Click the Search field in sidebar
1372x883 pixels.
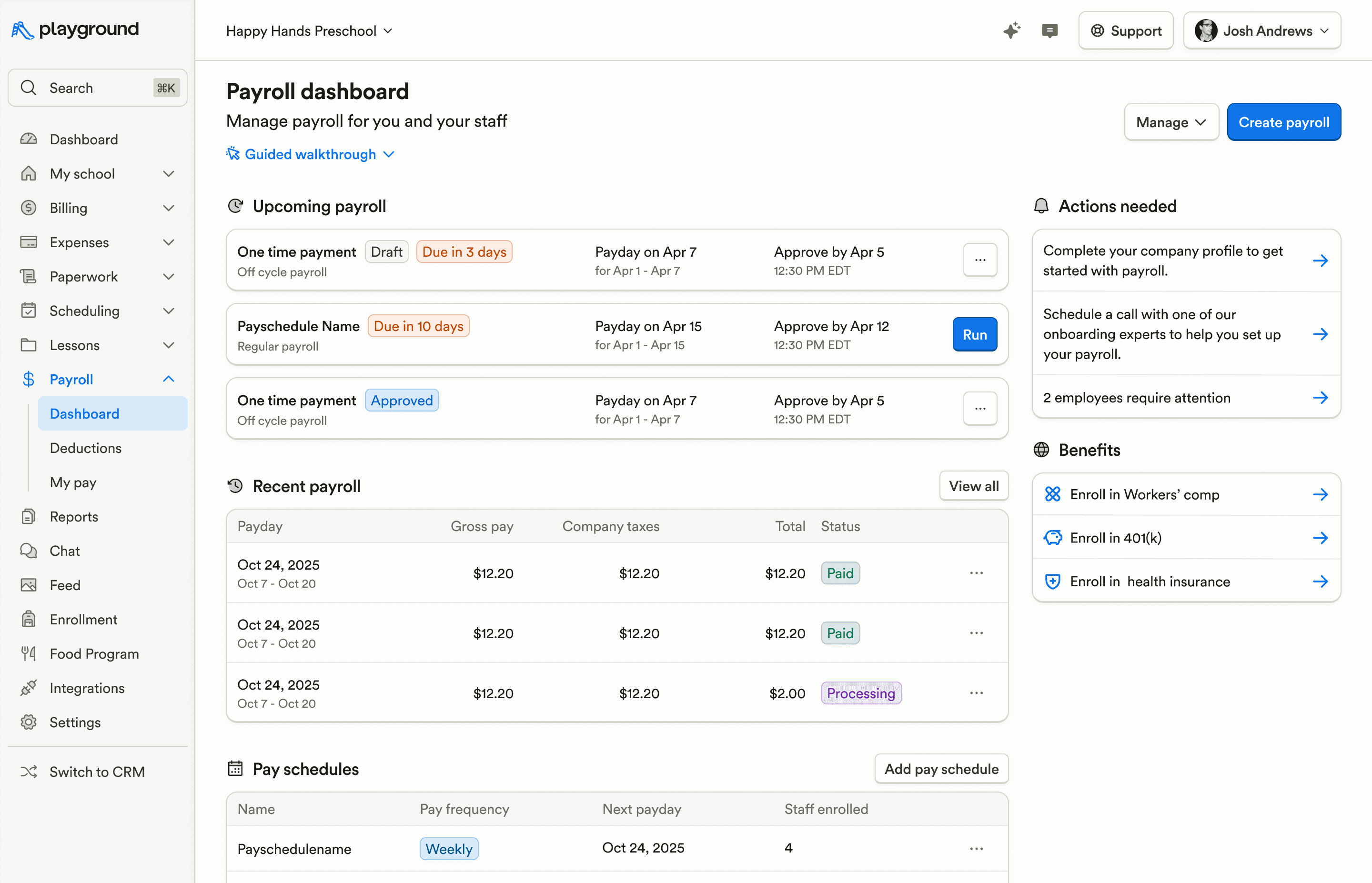click(x=98, y=88)
